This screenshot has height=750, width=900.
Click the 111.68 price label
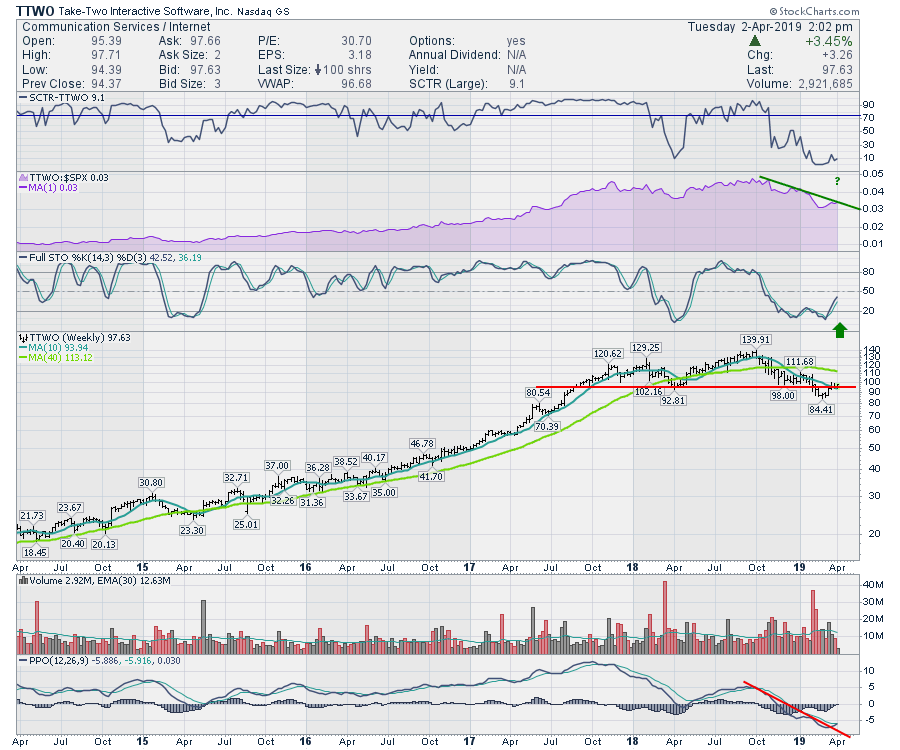(799, 362)
